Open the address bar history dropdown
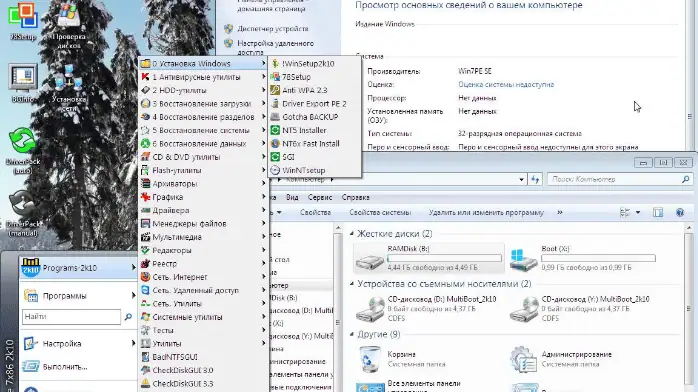Viewport: 698px width, 392px height. [521, 180]
